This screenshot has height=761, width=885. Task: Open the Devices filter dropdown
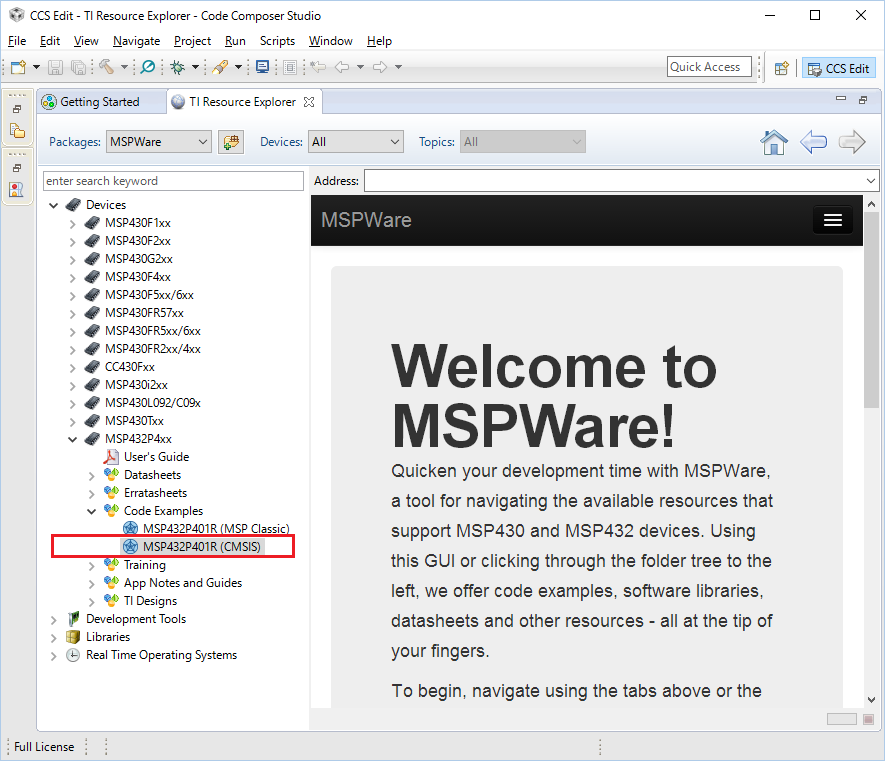pos(356,142)
